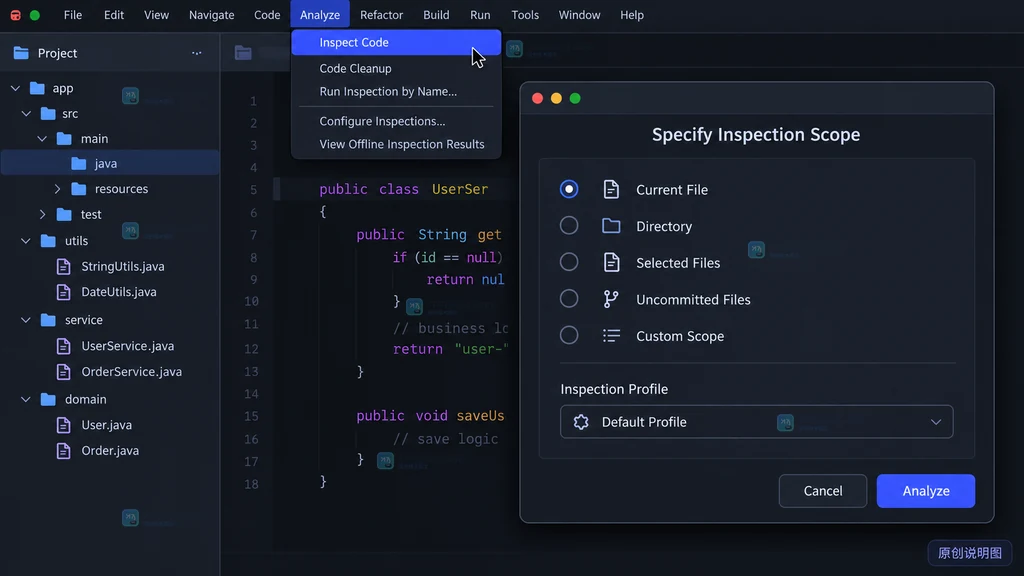1024x576 pixels.
Task: Click the Order.java file icon
Action: [x=63, y=451]
